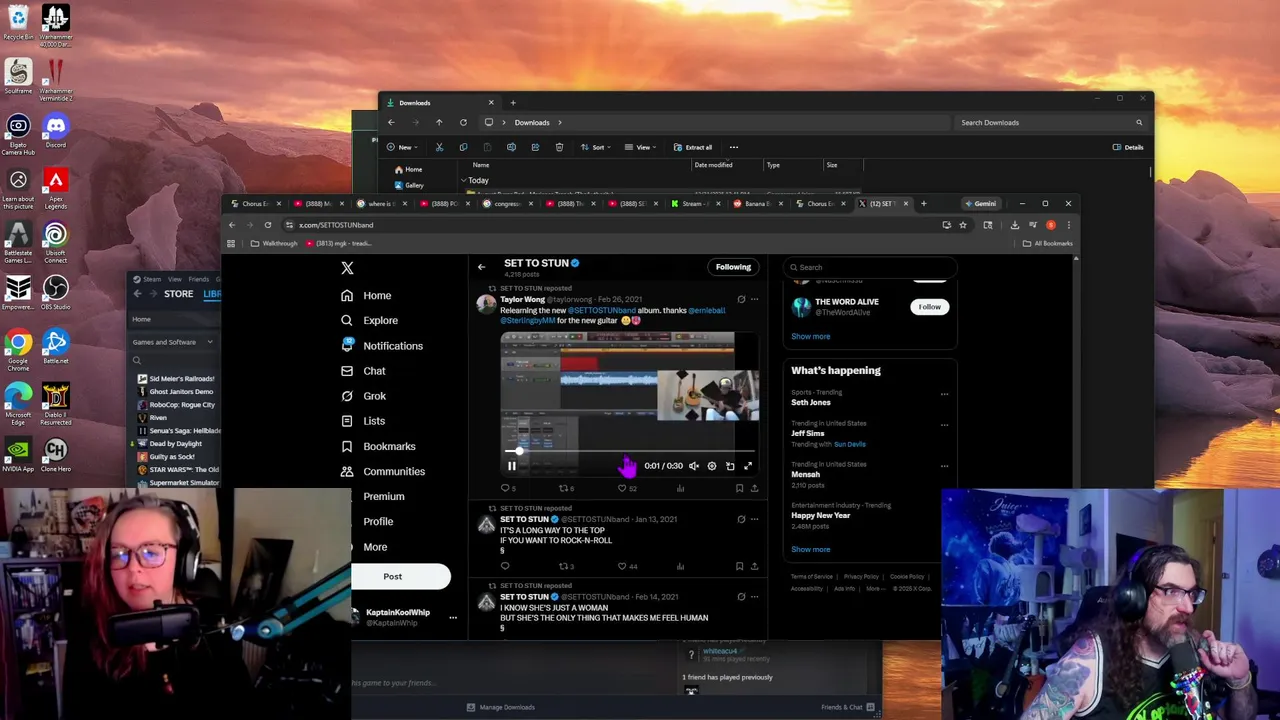
Task: Open the Sort dropdown in Downloads window
Action: 597,147
